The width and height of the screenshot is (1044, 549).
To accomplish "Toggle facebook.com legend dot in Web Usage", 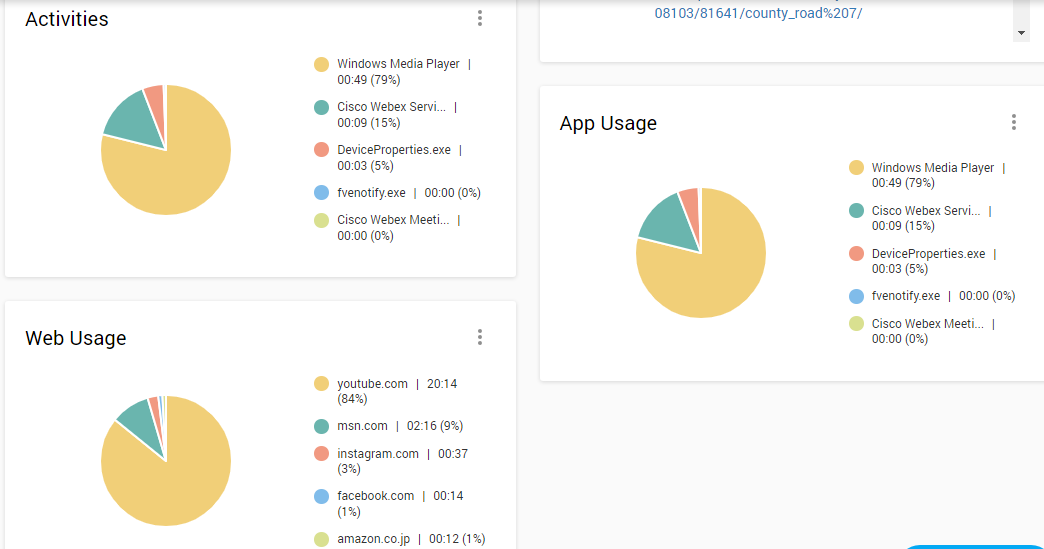I will coord(322,496).
